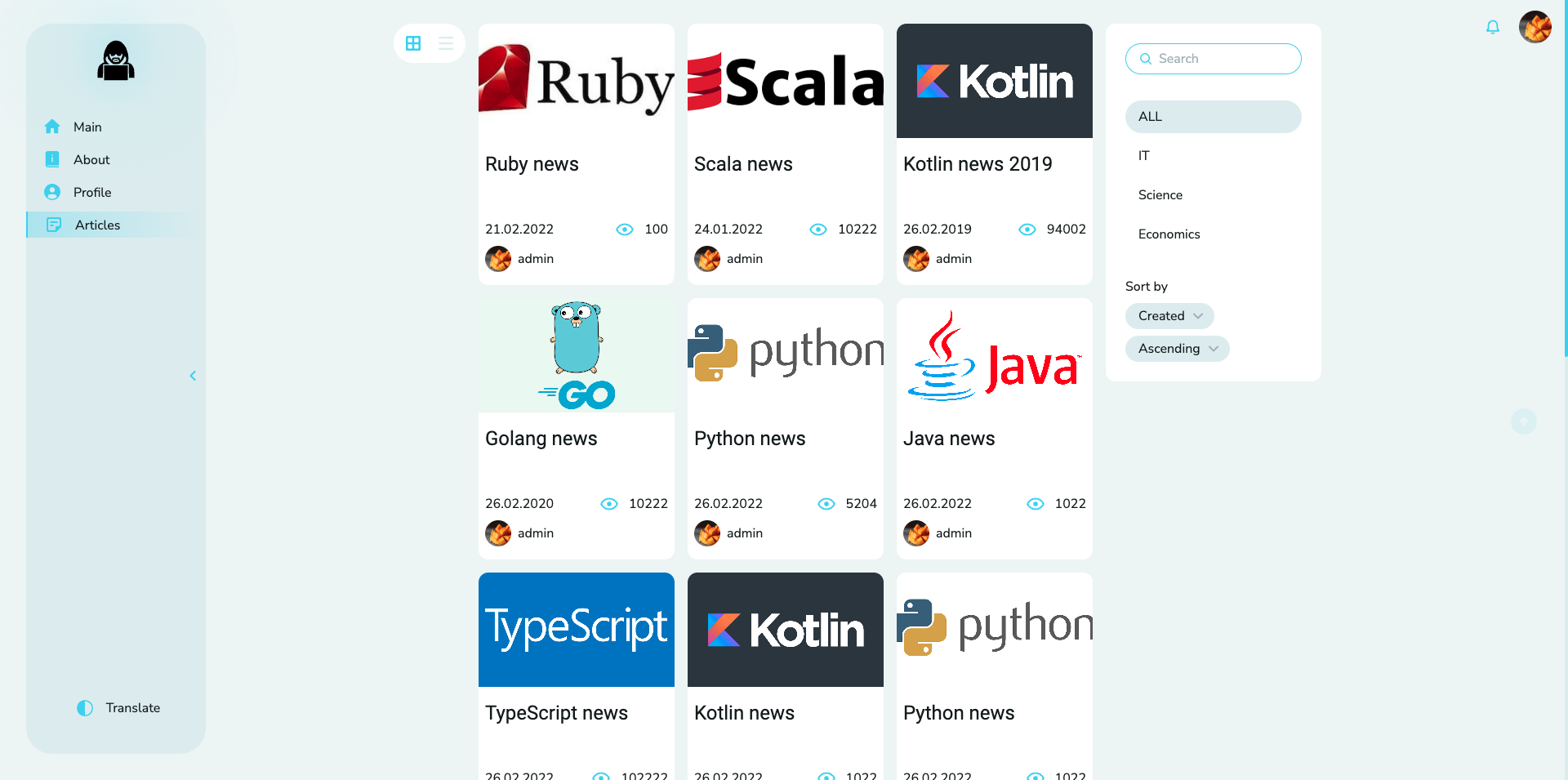Click admin avatar beside 5204-views Python card
This screenshot has height=780, width=1568.
707,533
